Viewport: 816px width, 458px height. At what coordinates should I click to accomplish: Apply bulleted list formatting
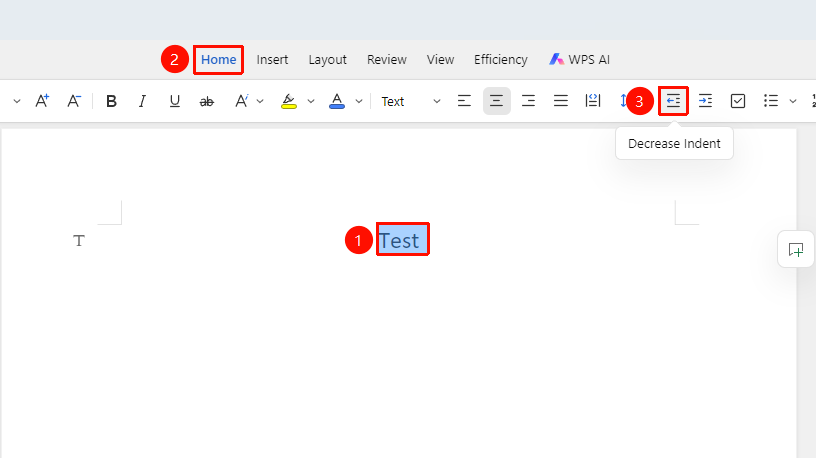click(771, 101)
